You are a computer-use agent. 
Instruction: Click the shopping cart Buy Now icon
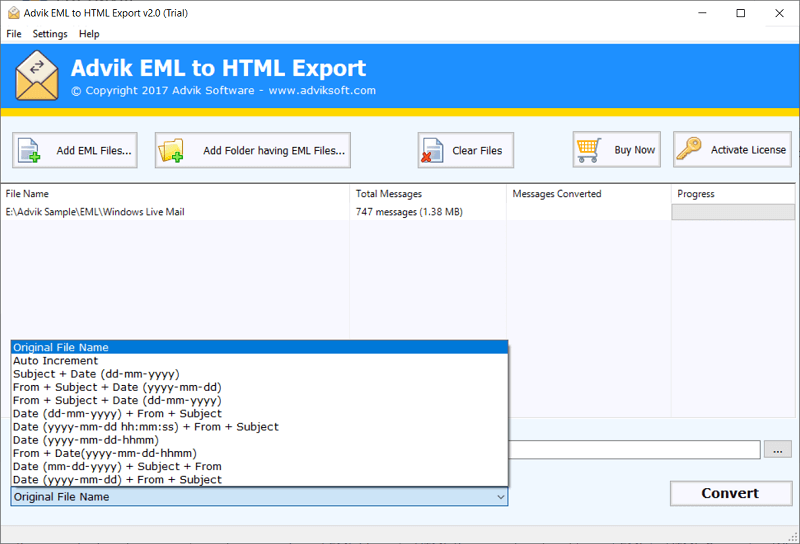click(588, 150)
